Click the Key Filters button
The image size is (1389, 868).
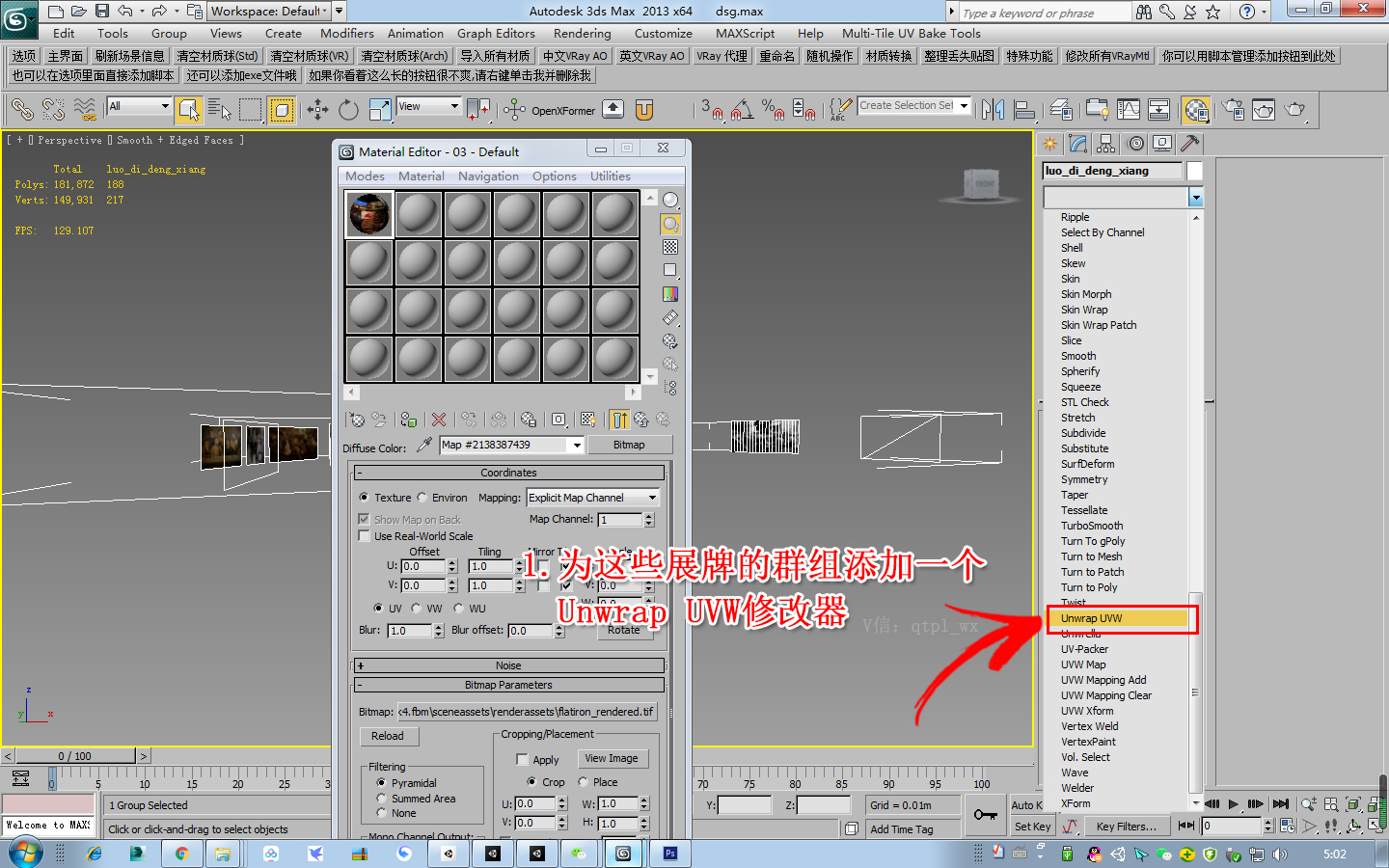[1126, 827]
